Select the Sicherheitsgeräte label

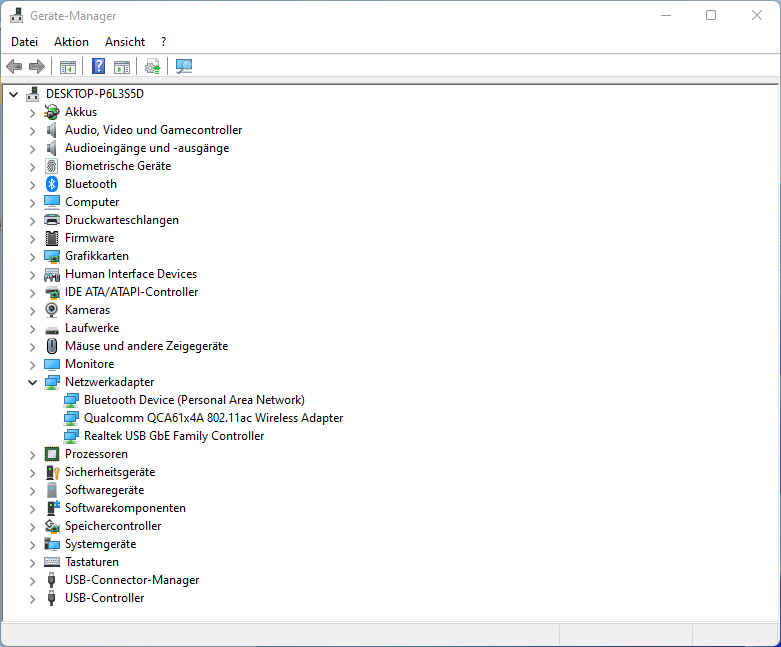(110, 472)
